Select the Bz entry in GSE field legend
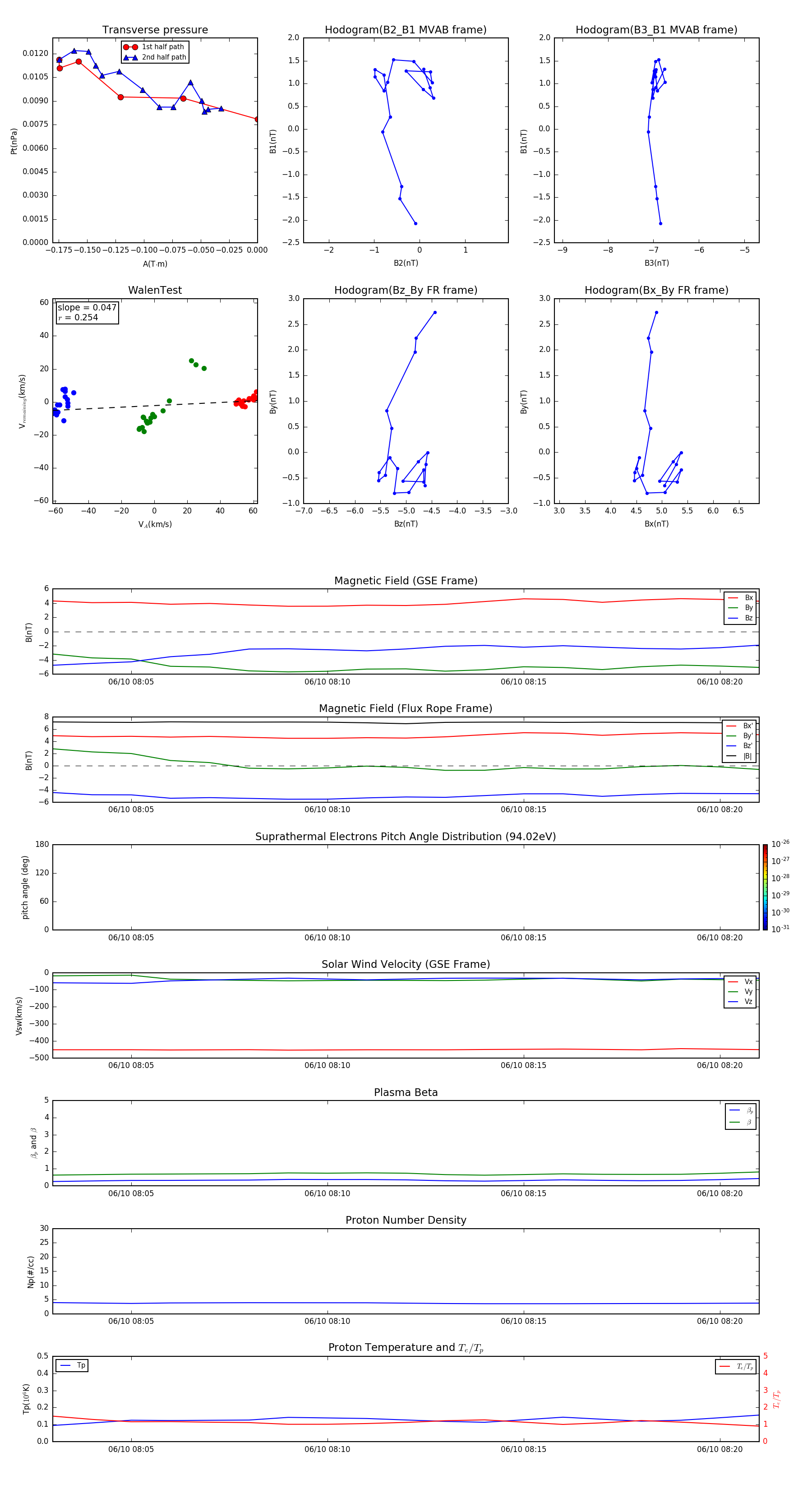This screenshot has width=812, height=1489. (740, 618)
